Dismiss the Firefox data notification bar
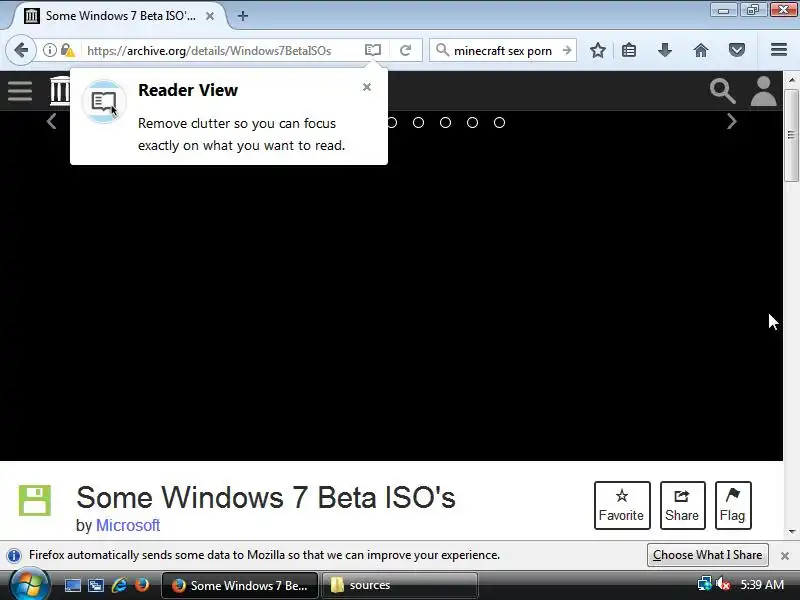The image size is (800, 600). pyautogui.click(x=785, y=556)
